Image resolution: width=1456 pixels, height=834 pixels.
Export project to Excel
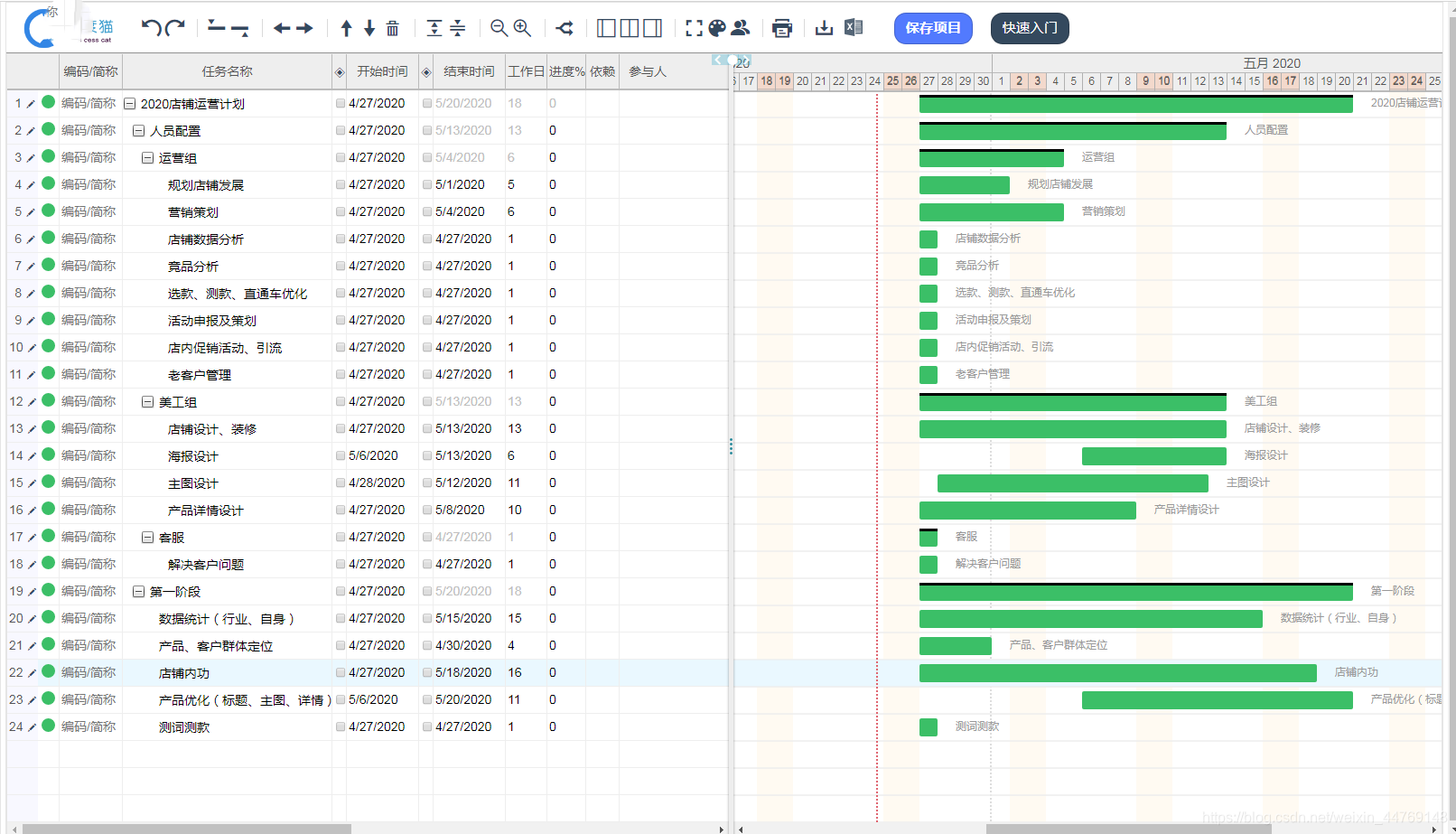tap(854, 27)
